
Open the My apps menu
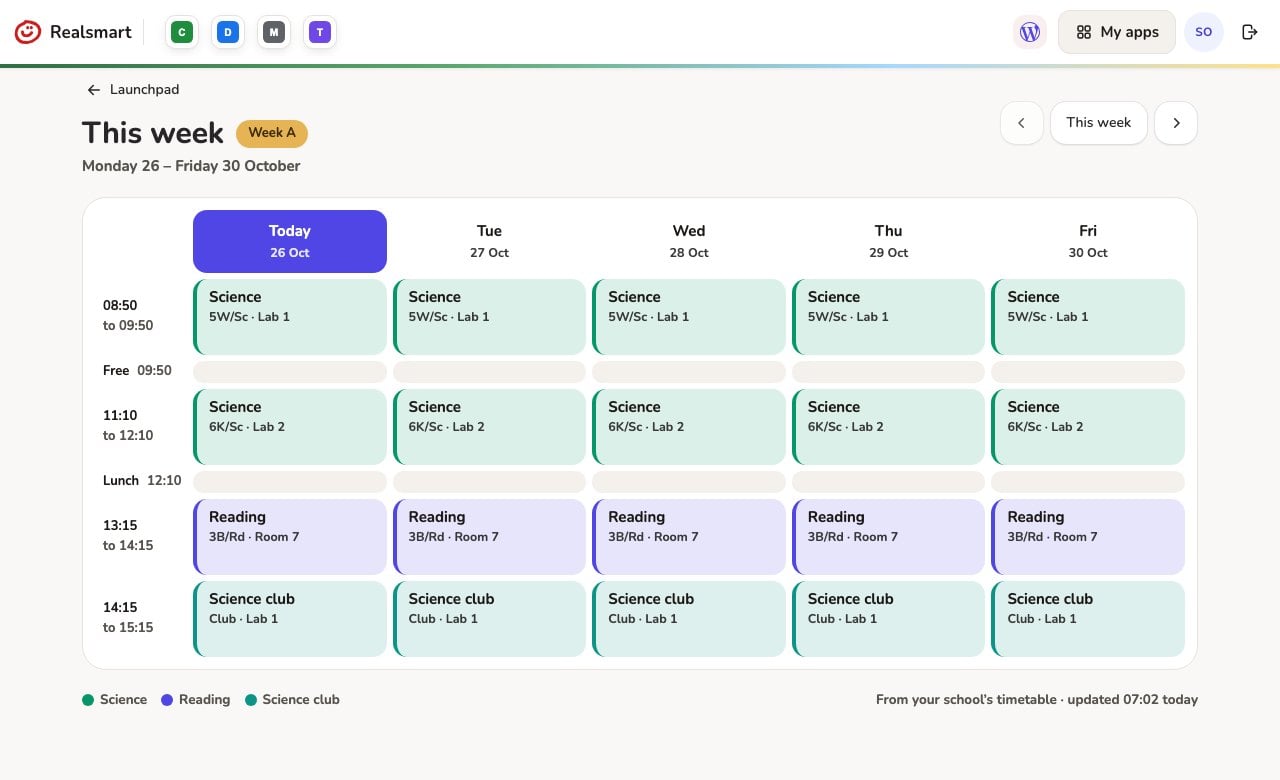1117,32
